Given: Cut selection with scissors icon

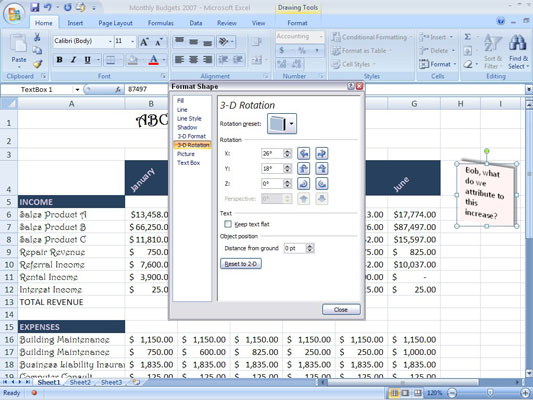Looking at the screenshot, I should click(x=37, y=37).
